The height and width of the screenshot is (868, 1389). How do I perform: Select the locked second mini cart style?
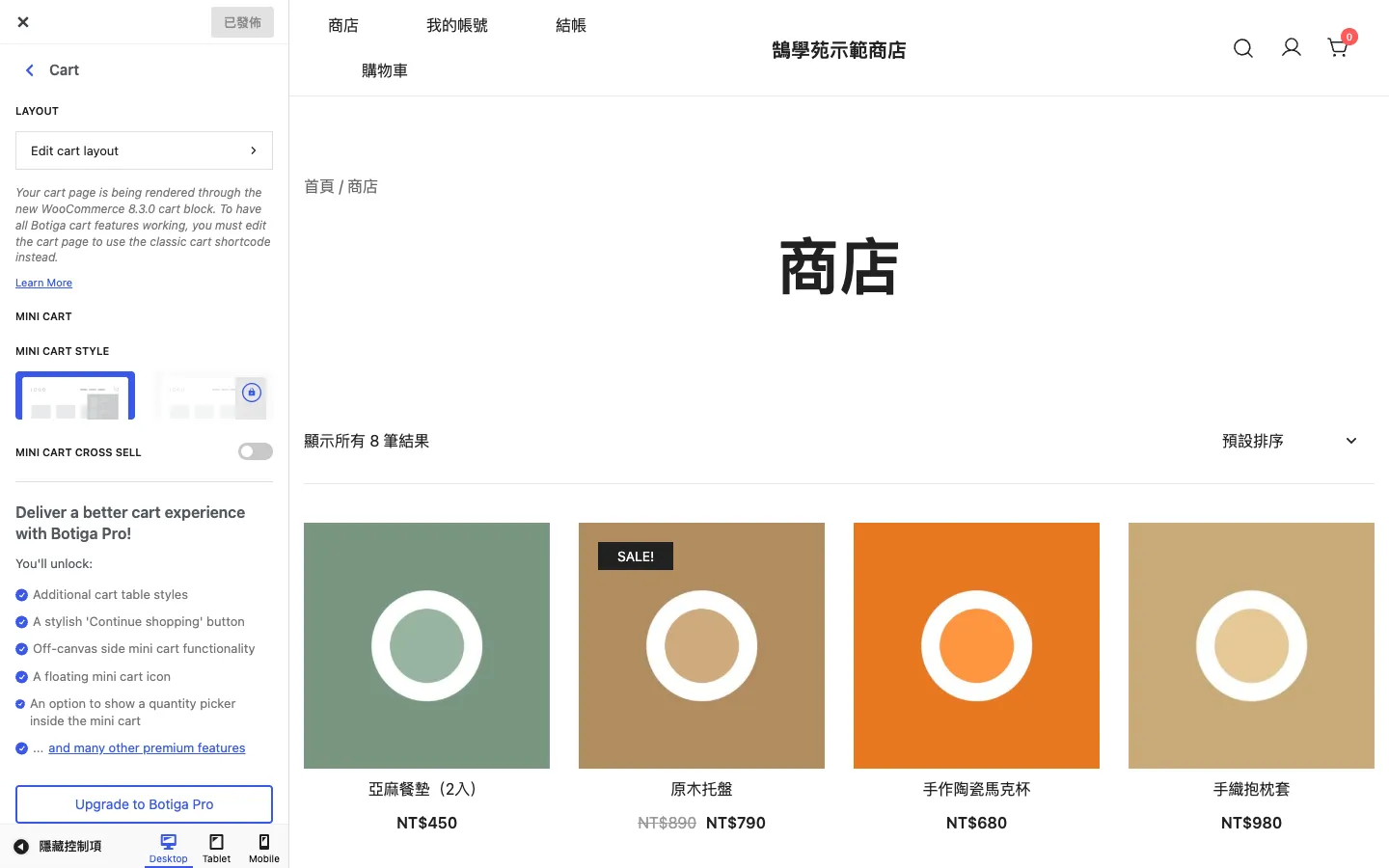pos(213,395)
